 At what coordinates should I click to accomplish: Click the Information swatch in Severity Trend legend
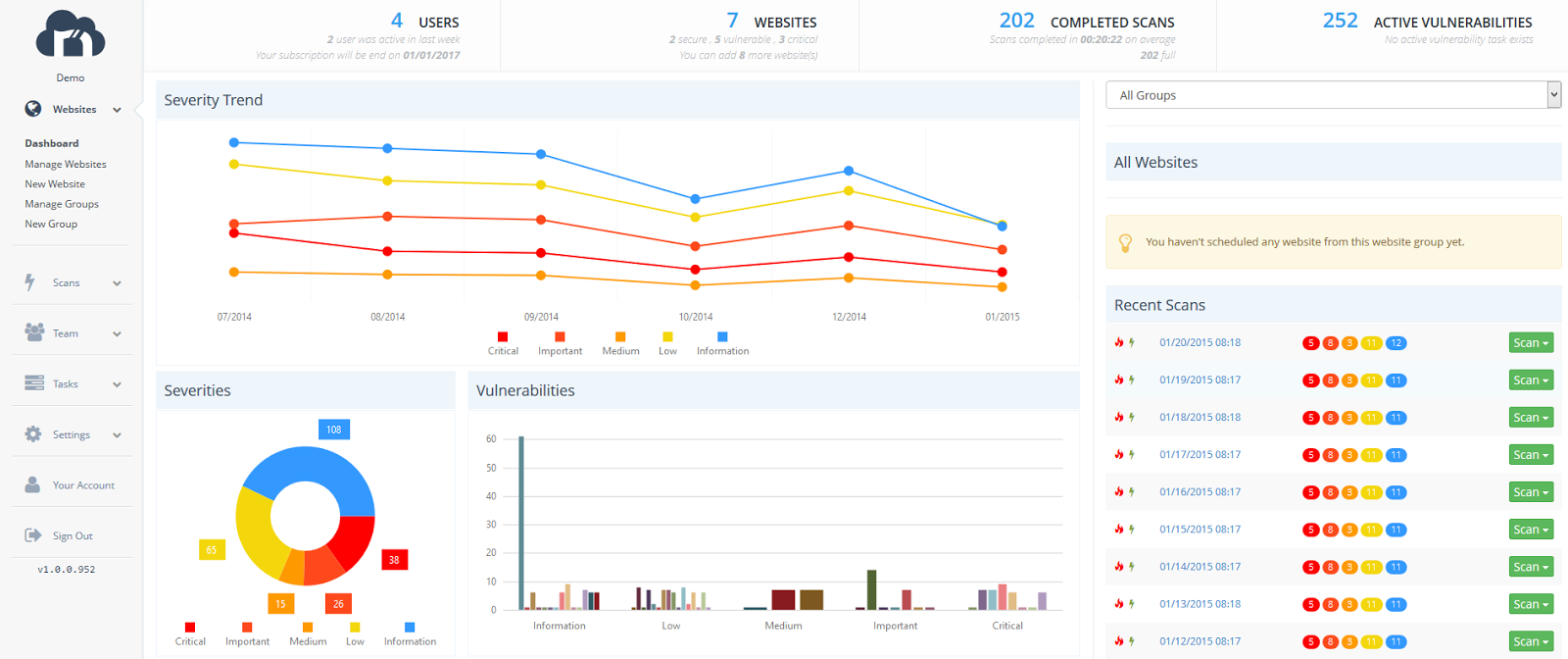[722, 336]
